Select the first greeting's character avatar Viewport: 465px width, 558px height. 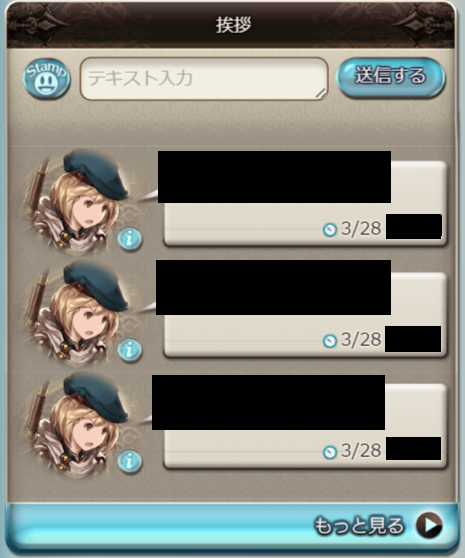click(x=80, y=202)
